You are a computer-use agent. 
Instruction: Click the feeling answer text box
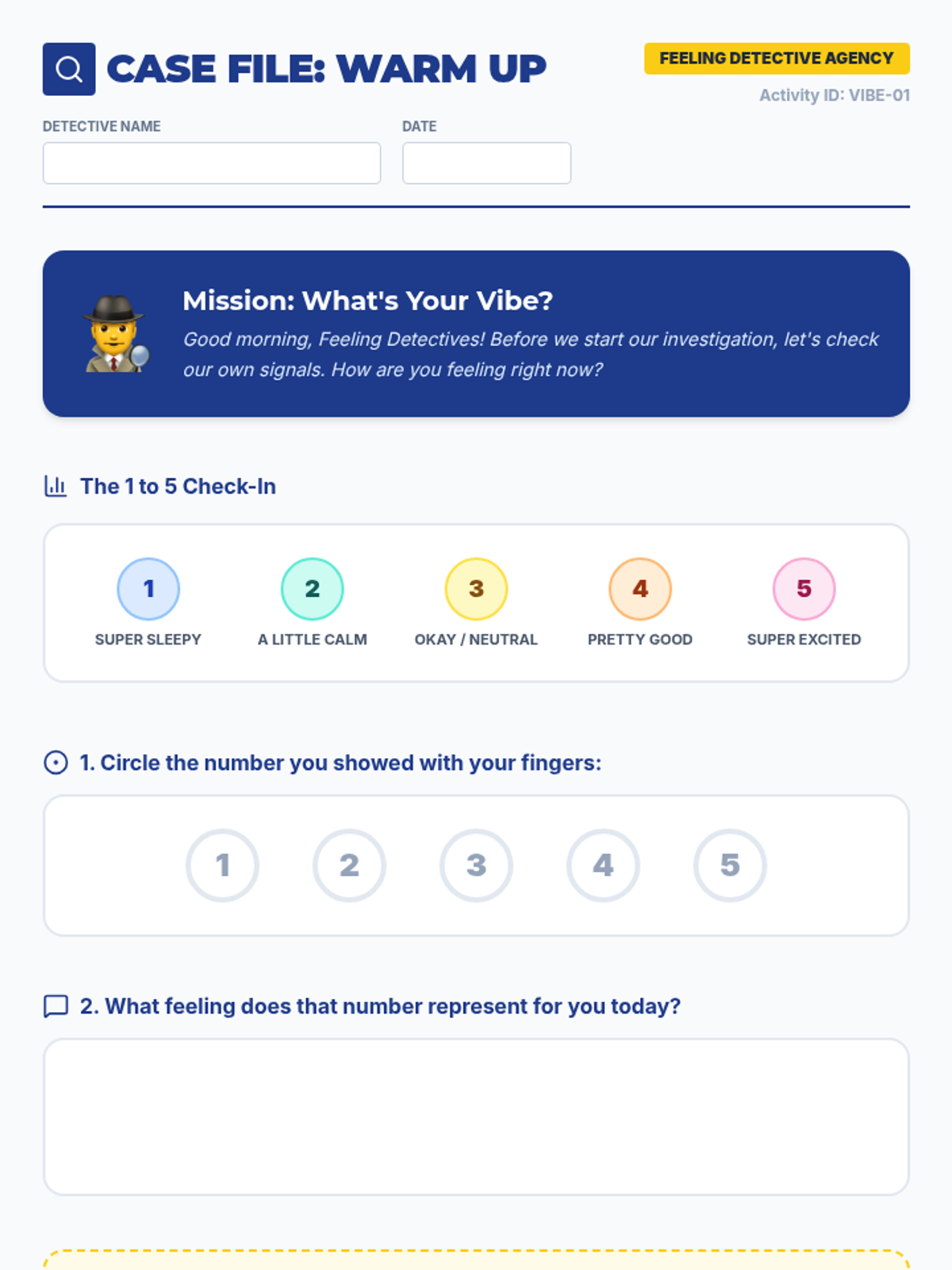pyautogui.click(x=476, y=1117)
